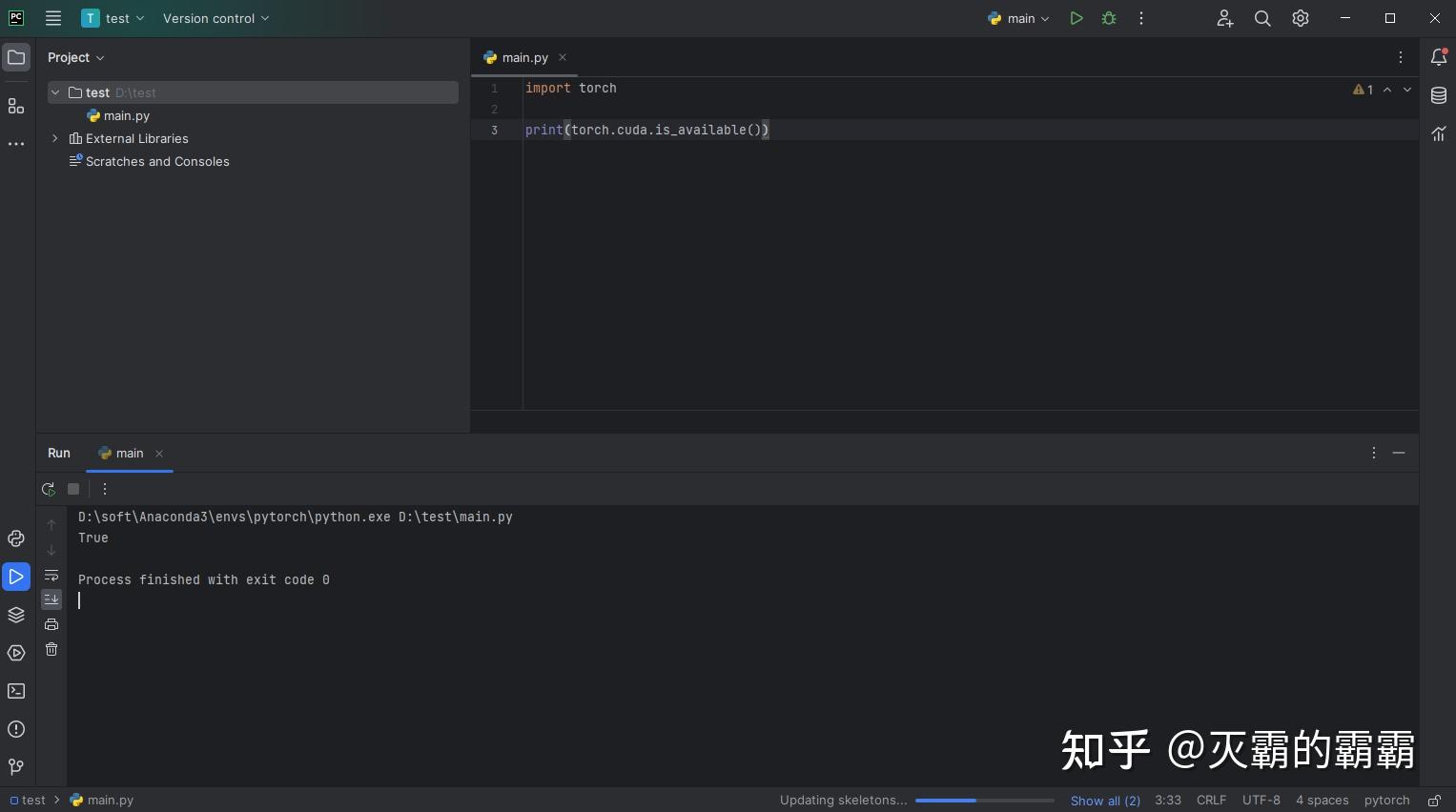Image resolution: width=1456 pixels, height=812 pixels.
Task: Change CRLF line separator
Action: coord(1212,801)
